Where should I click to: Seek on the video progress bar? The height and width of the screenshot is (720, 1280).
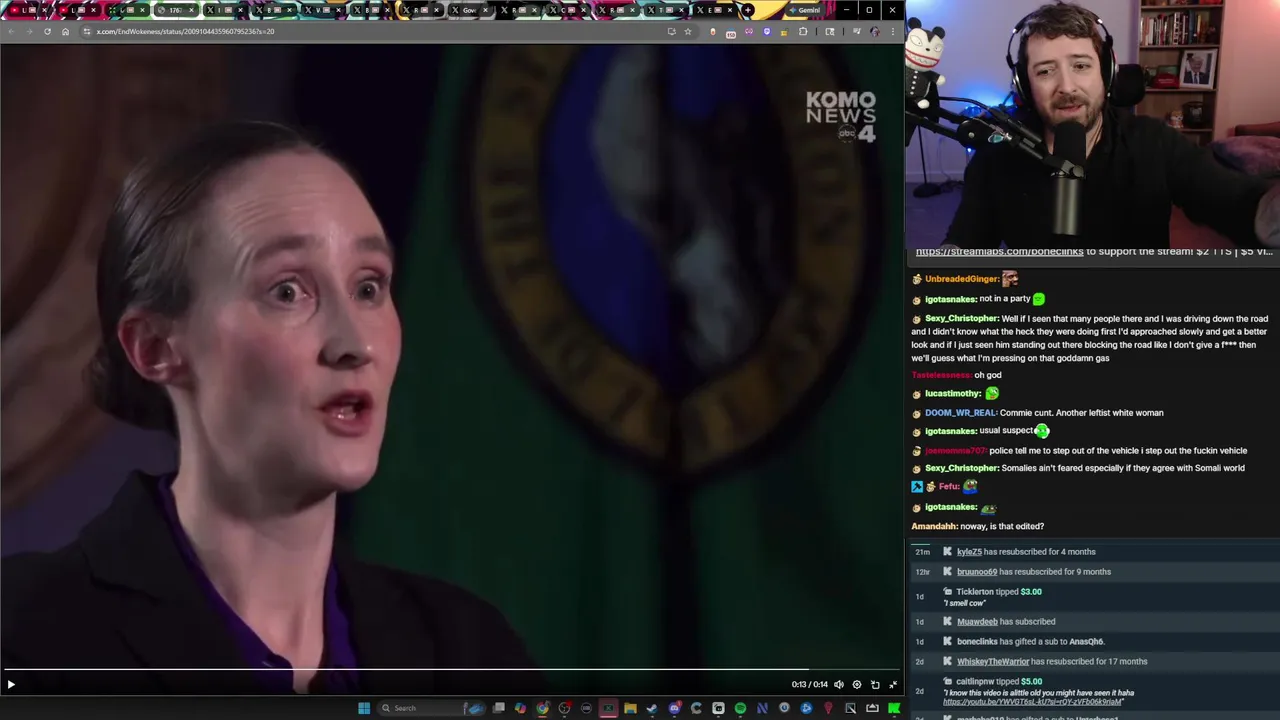pyautogui.click(x=452, y=670)
